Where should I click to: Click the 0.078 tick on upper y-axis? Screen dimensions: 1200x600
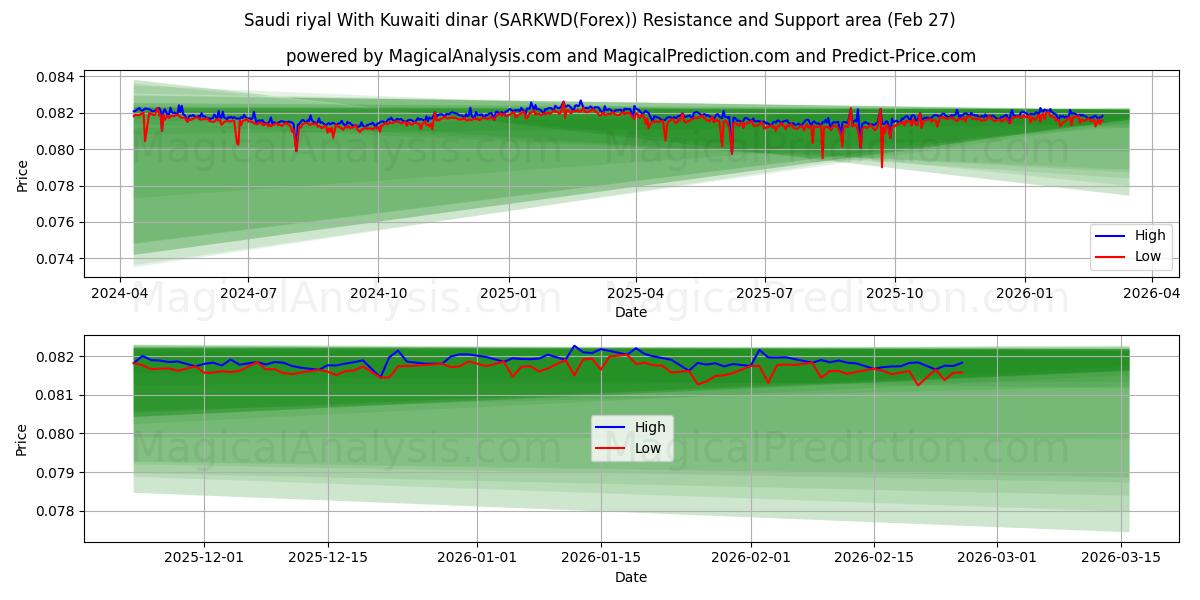pos(56,186)
